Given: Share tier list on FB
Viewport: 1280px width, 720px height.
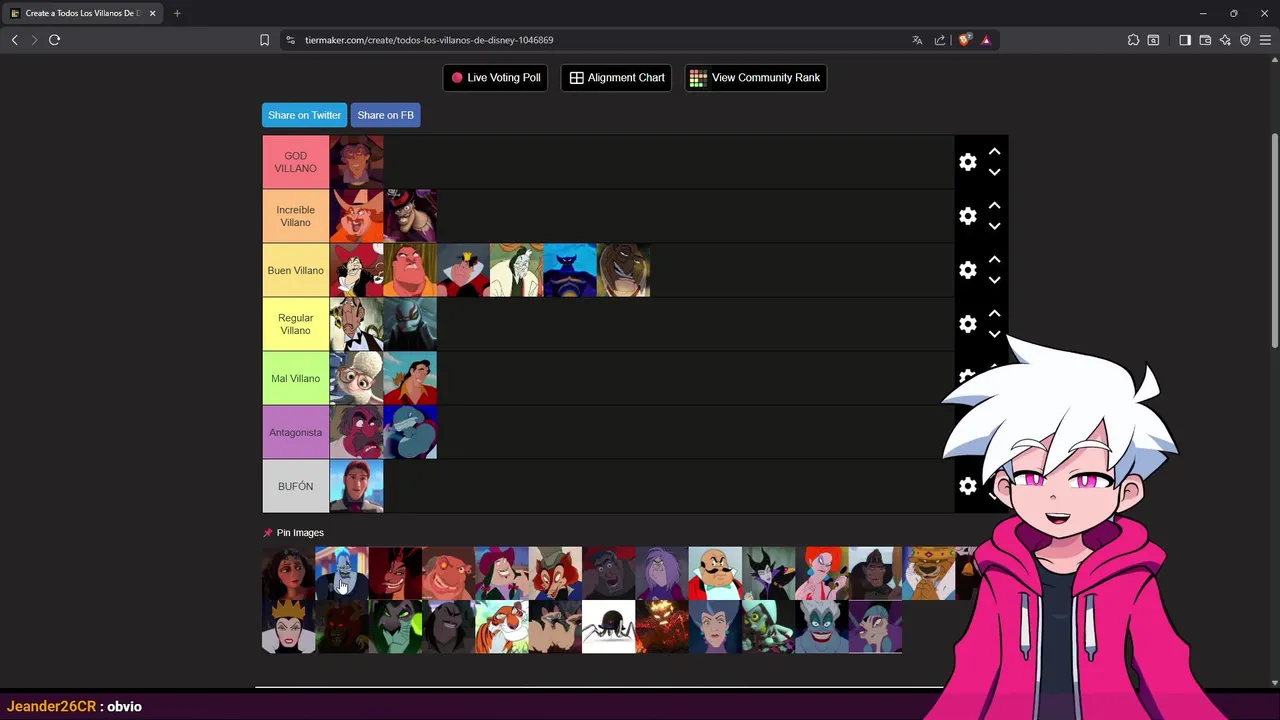Looking at the screenshot, I should coord(385,115).
